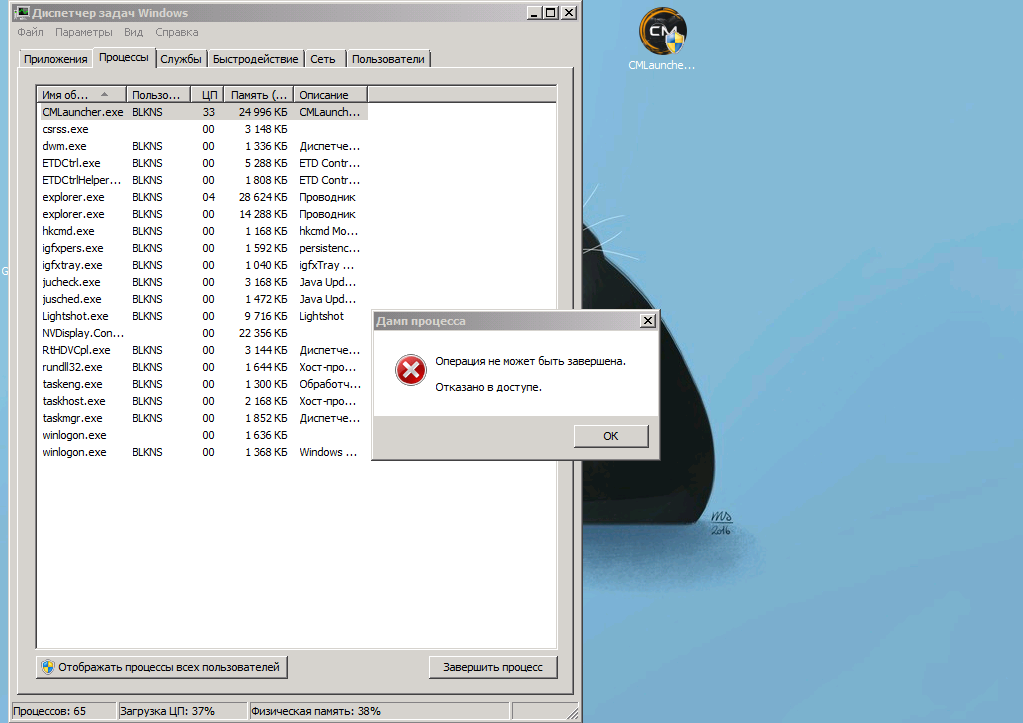Confirm the error with the OK button
Screen dimensions: 1023x723
tap(611, 436)
